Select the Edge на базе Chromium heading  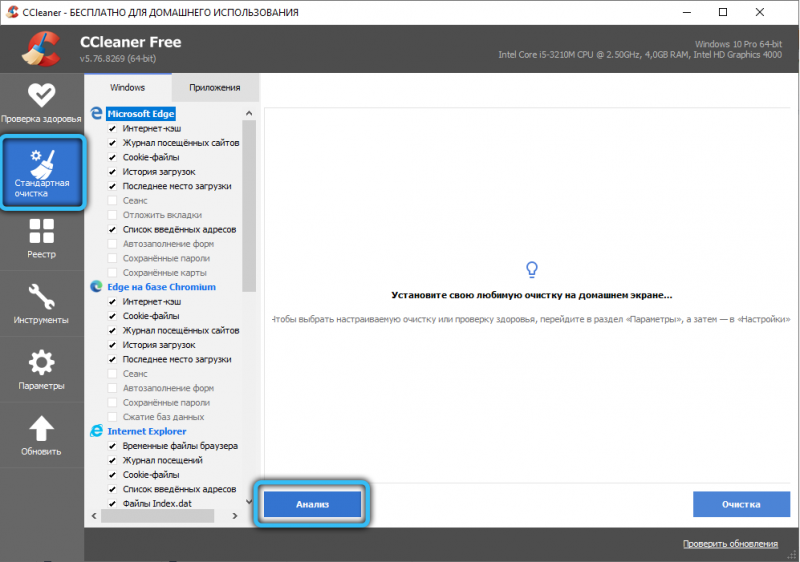tap(161, 287)
